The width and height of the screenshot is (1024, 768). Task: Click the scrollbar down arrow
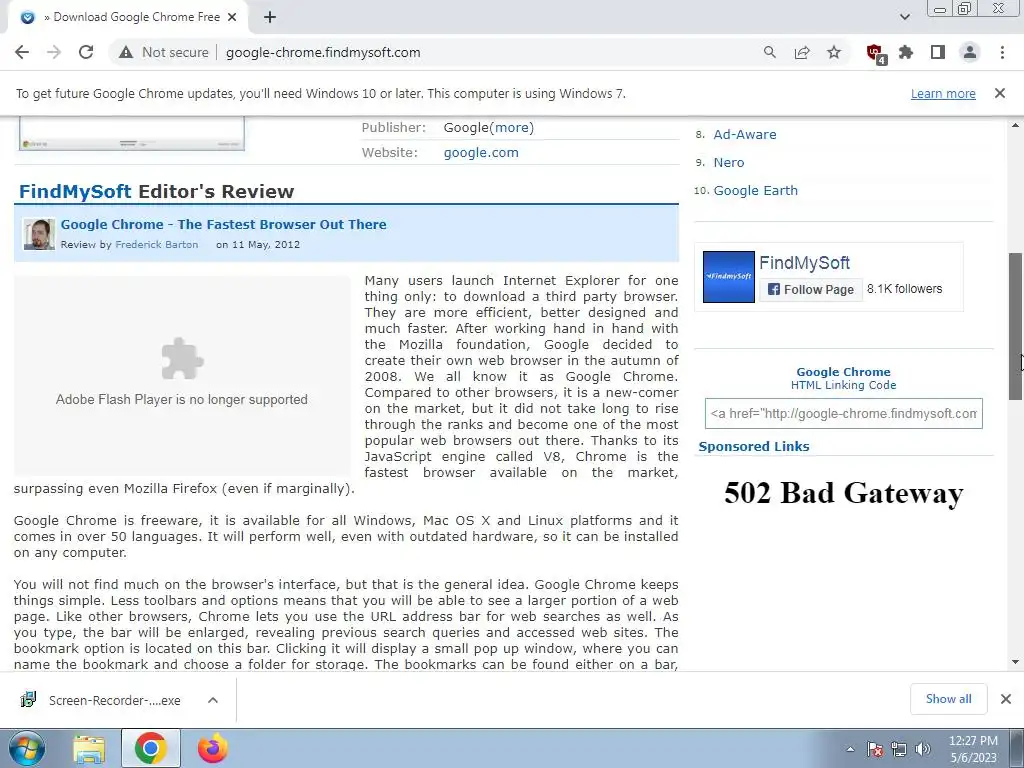1015,662
